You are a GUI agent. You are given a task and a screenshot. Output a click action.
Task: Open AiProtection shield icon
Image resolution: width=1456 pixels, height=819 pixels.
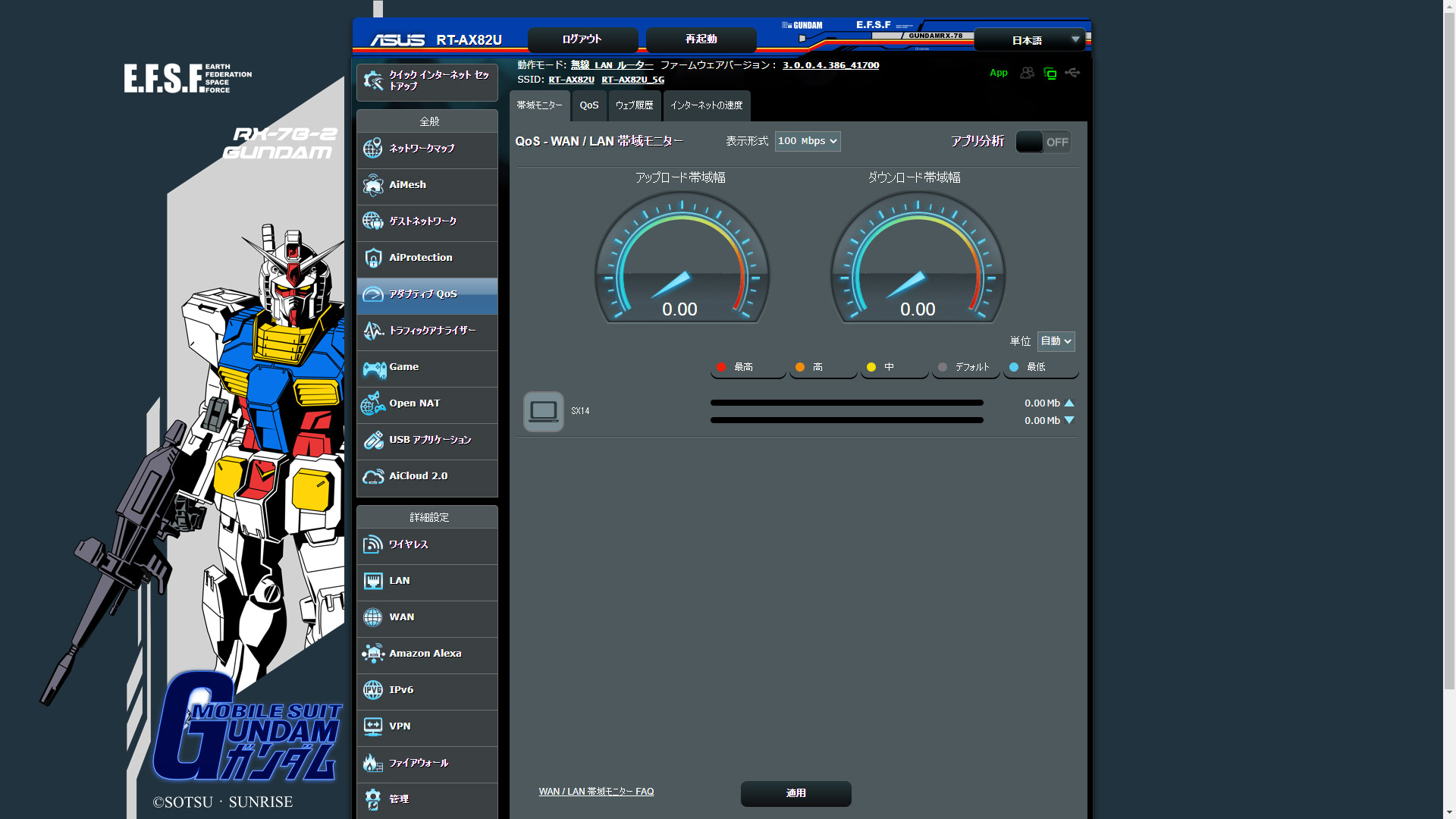(372, 258)
